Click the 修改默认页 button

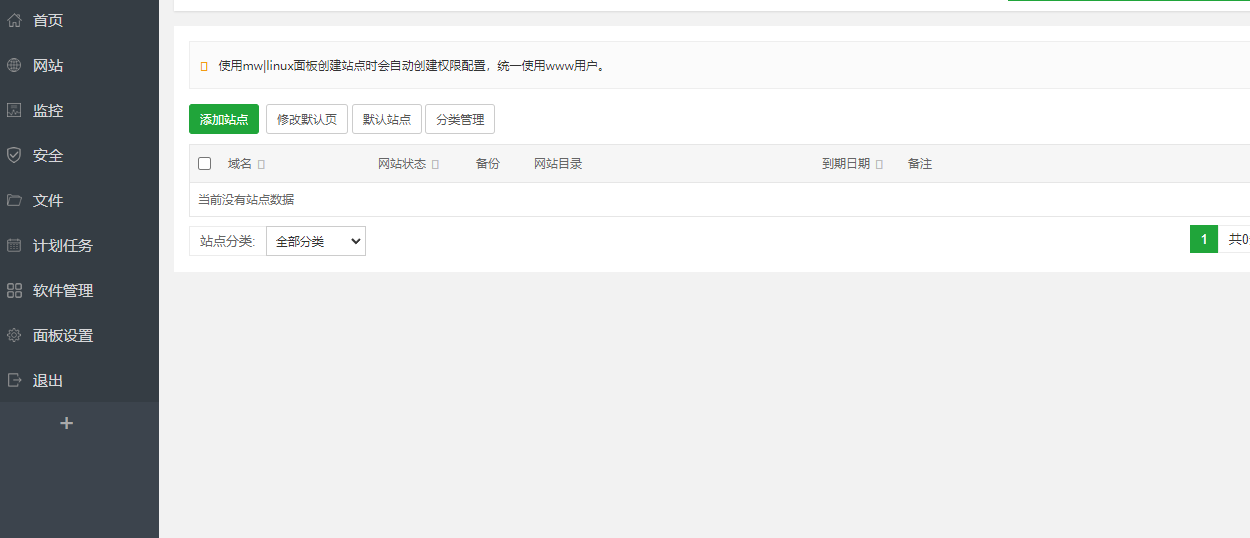[307, 119]
